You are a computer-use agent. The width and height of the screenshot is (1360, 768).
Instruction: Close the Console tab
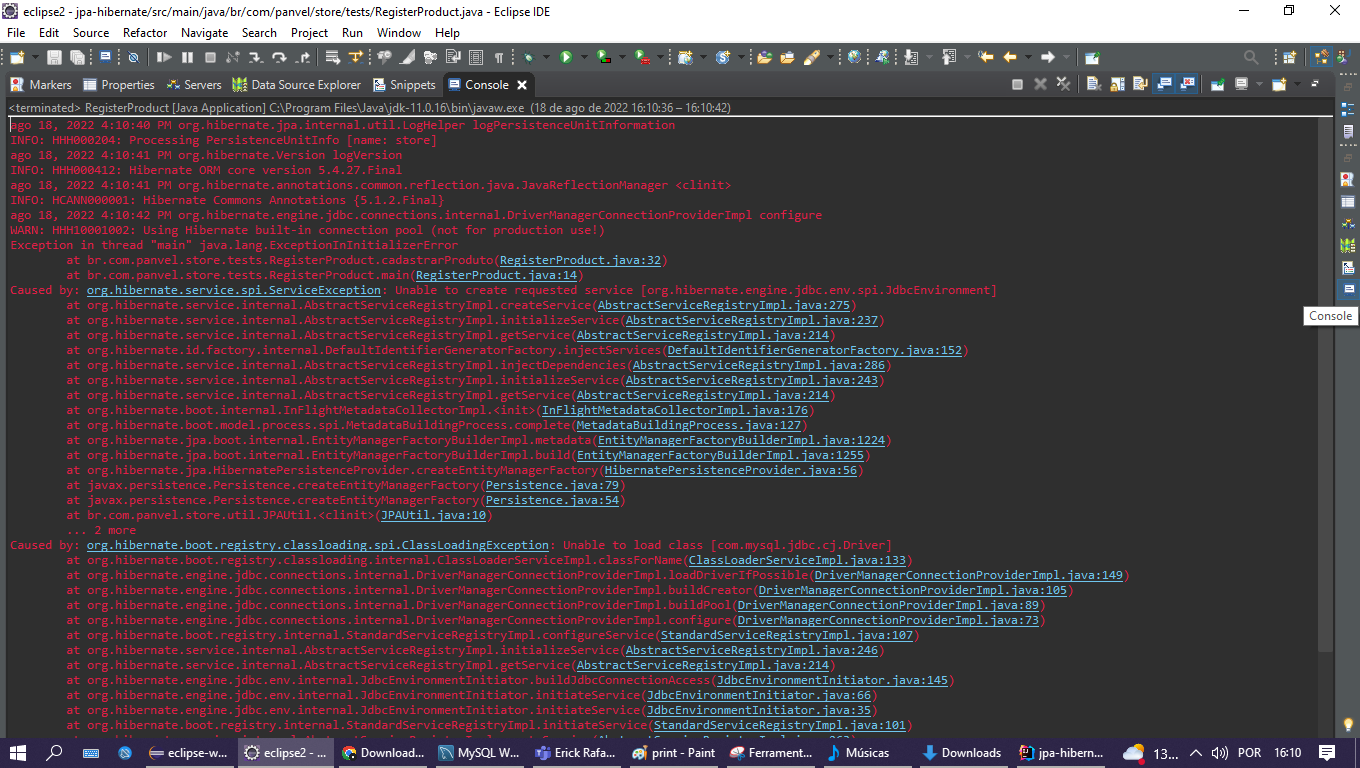(522, 85)
